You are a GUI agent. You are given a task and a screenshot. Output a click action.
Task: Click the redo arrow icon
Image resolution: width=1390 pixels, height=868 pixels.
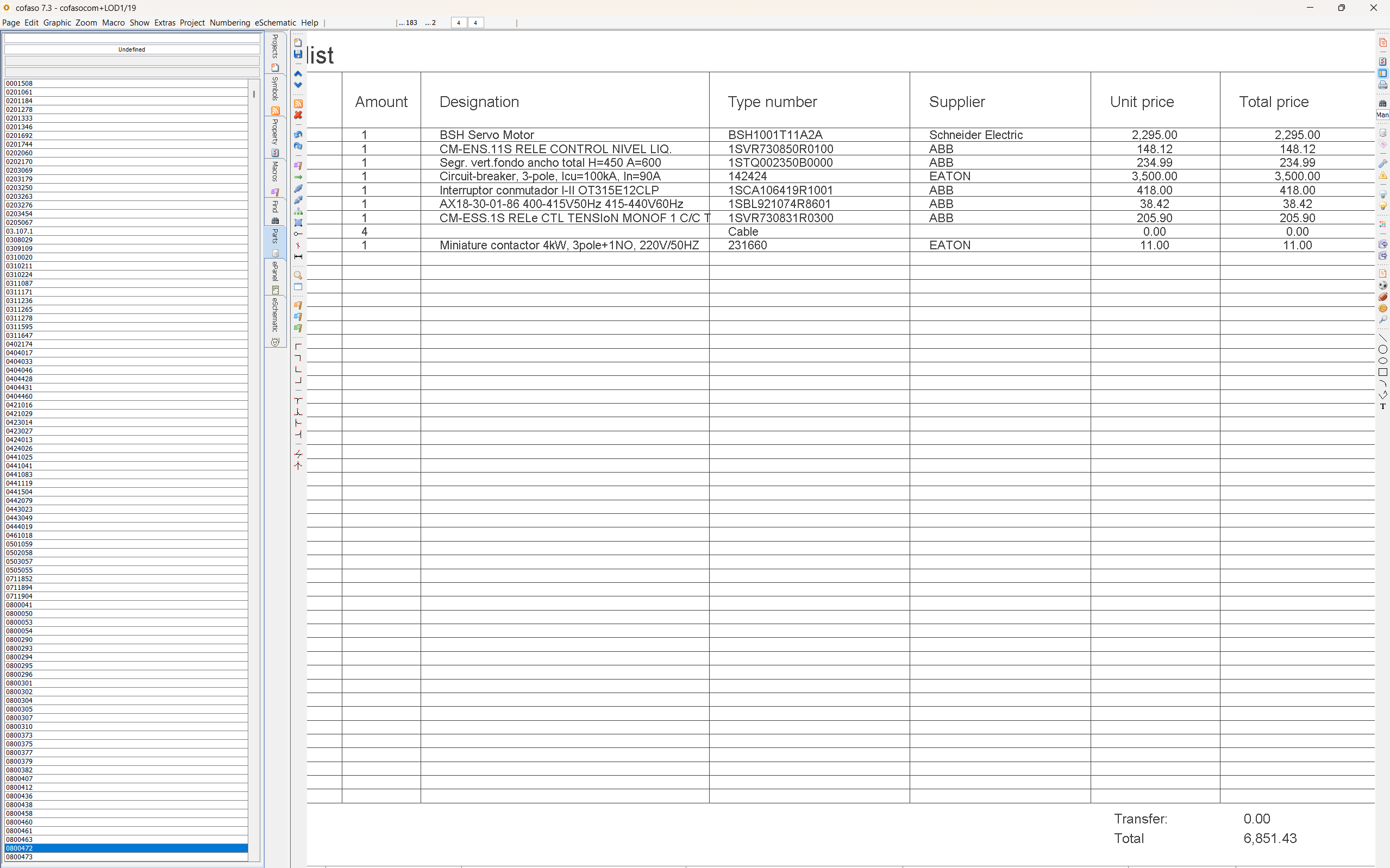[298, 146]
